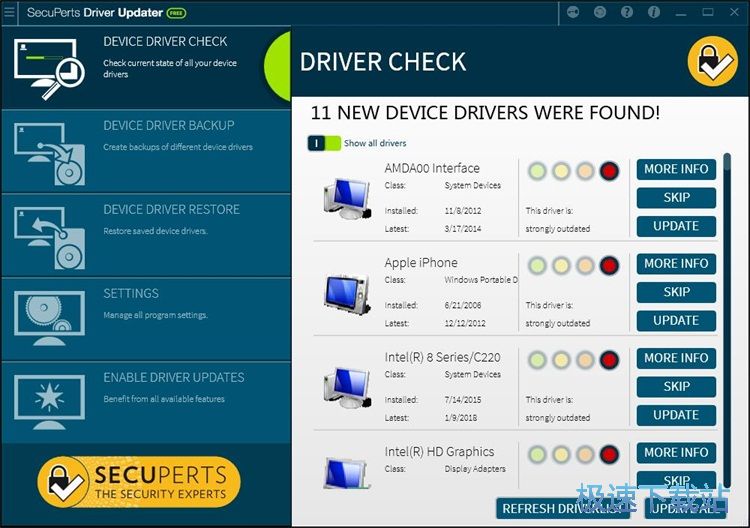Click the AMDA00 Interface computer icon
Screen dimensions: 750x528
coord(346,198)
